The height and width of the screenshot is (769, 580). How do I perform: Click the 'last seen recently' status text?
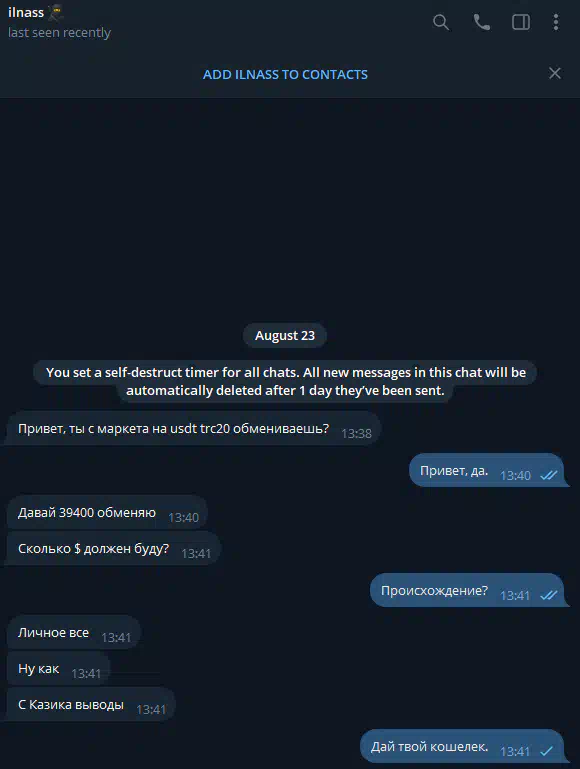(x=59, y=32)
